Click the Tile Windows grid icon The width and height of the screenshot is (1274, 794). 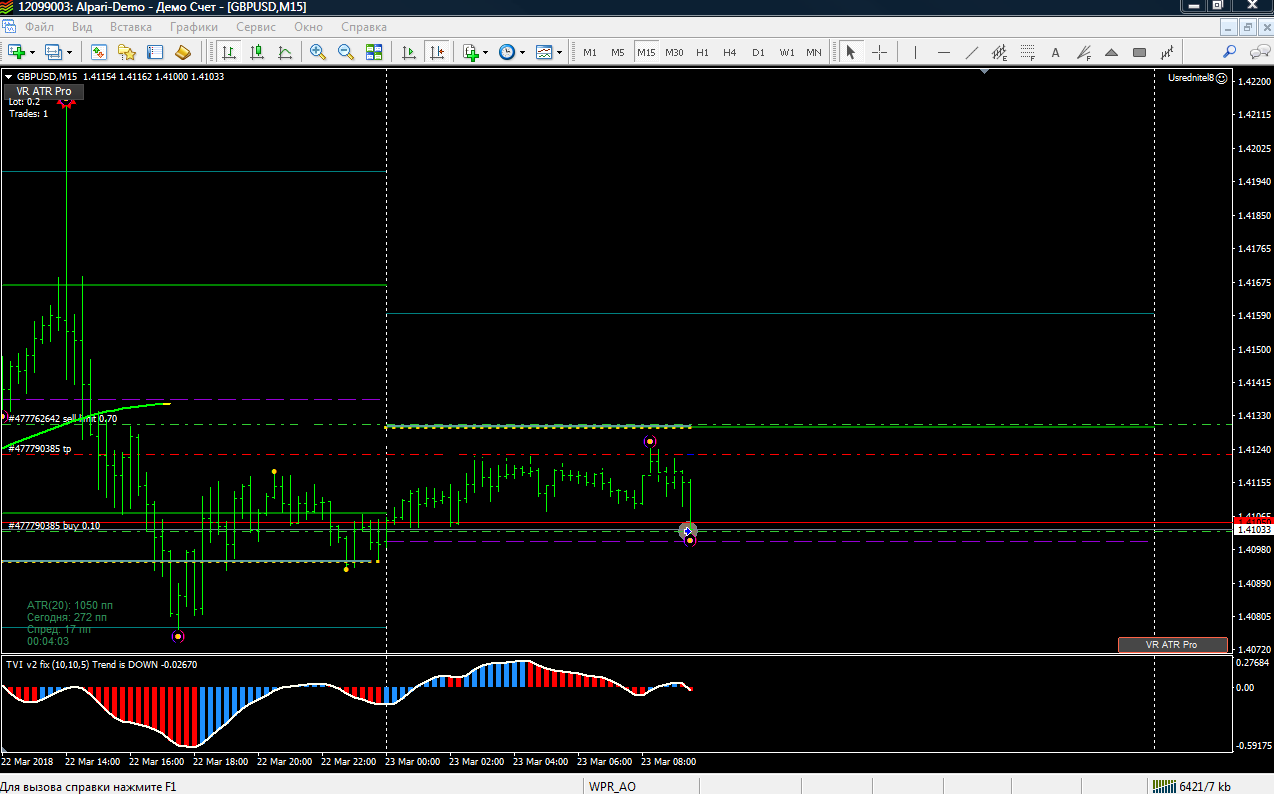pos(374,52)
